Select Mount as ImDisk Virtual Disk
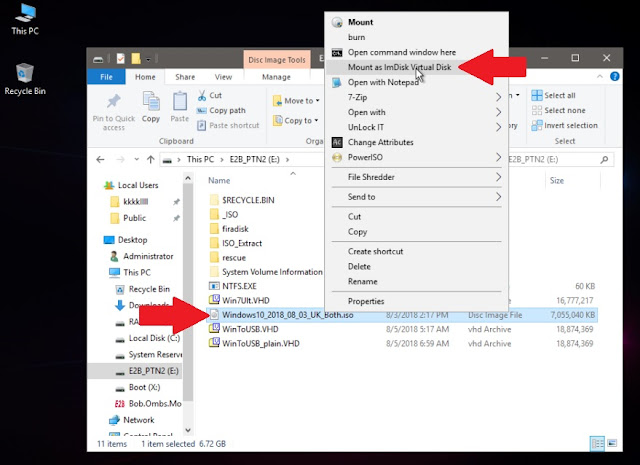This screenshot has width=640, height=465. point(416,67)
